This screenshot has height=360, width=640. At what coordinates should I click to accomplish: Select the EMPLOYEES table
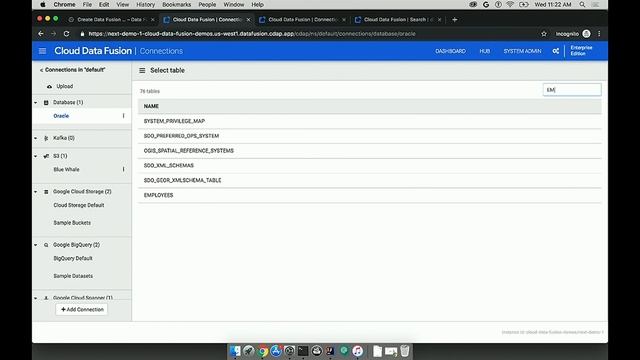369,195
